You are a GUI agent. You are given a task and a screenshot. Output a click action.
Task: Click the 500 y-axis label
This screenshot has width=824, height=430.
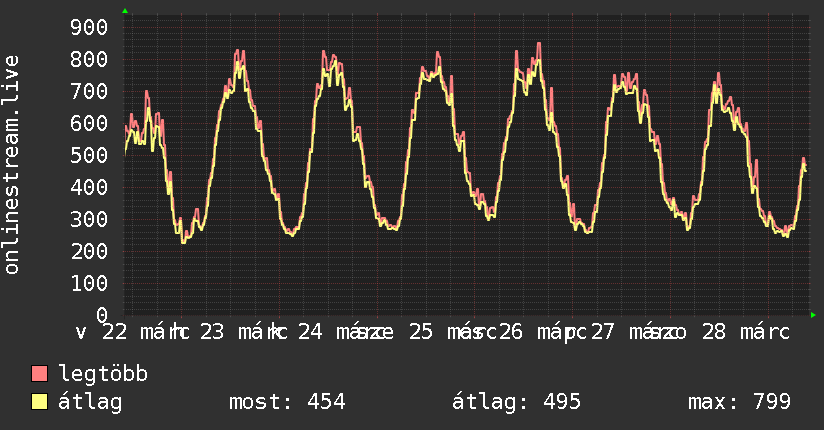(89, 156)
